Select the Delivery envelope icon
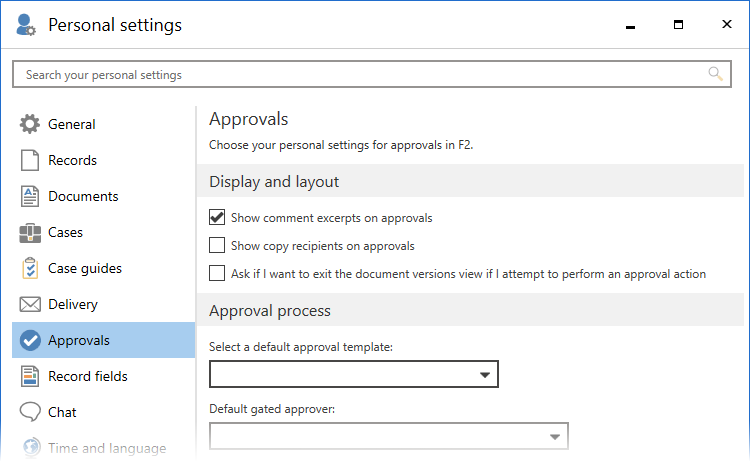 [x=30, y=305]
